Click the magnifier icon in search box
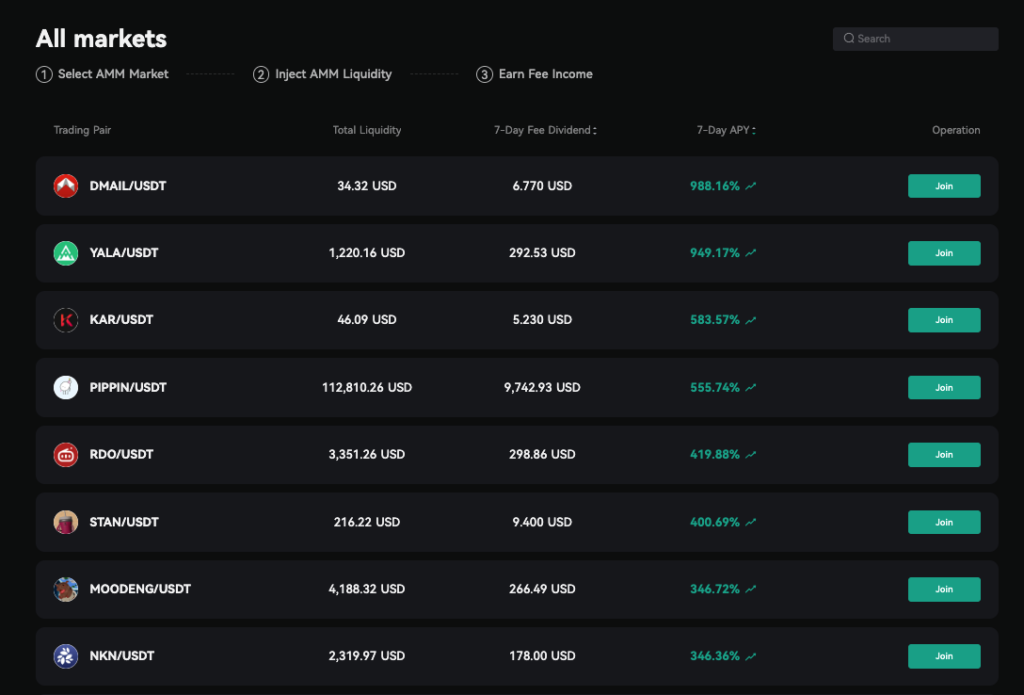Viewport: 1024px width, 695px height. click(x=849, y=39)
